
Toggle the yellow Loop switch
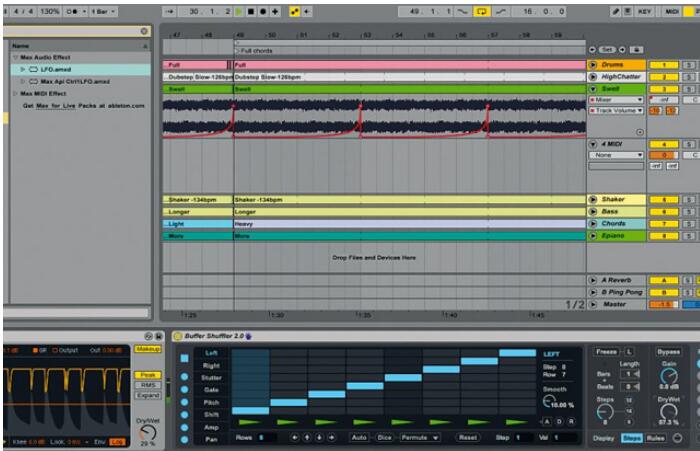481,12
